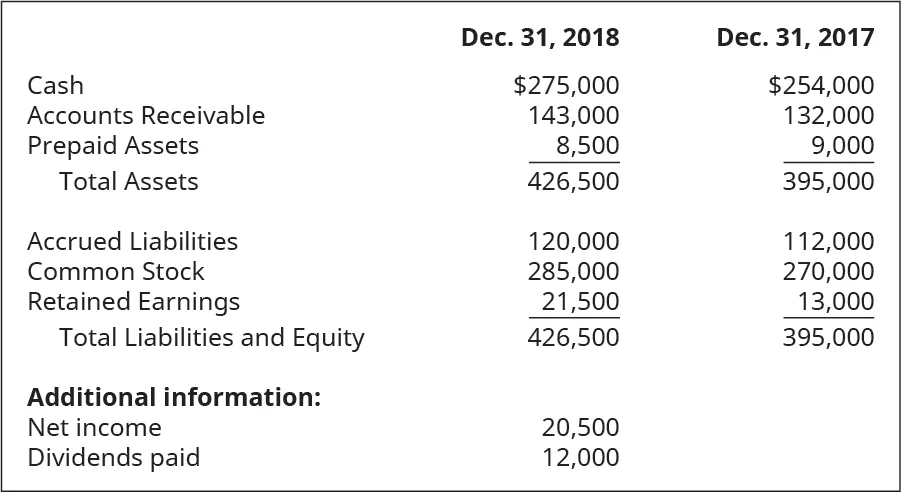Click the Accrued Liabilities label

tap(132, 242)
